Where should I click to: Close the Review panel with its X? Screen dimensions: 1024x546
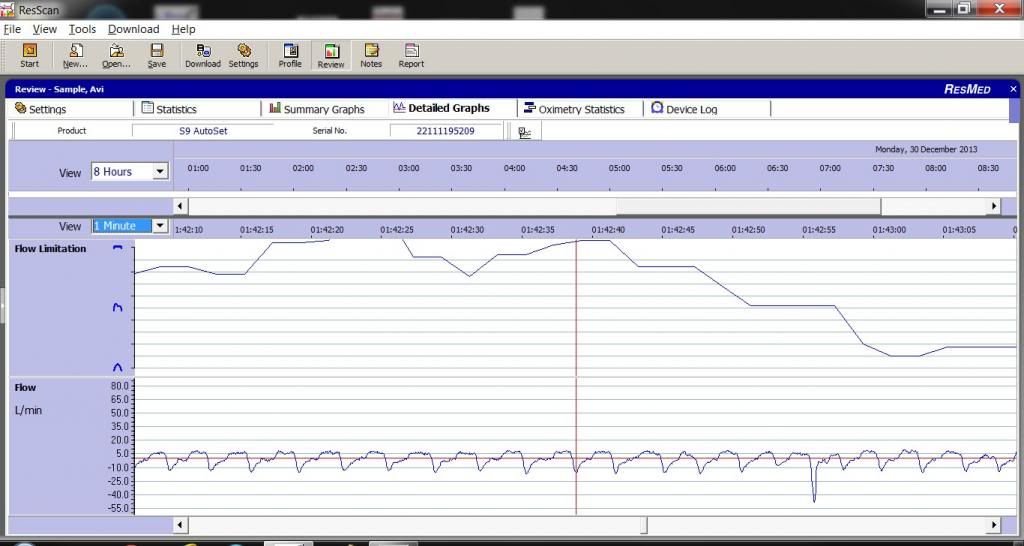coord(1014,89)
